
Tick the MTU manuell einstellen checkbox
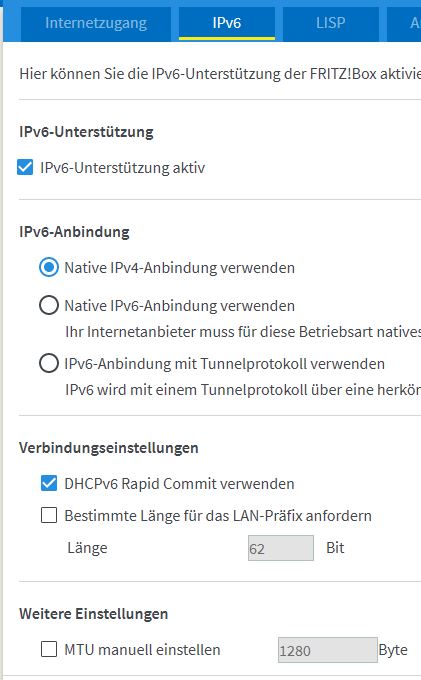pos(49,649)
